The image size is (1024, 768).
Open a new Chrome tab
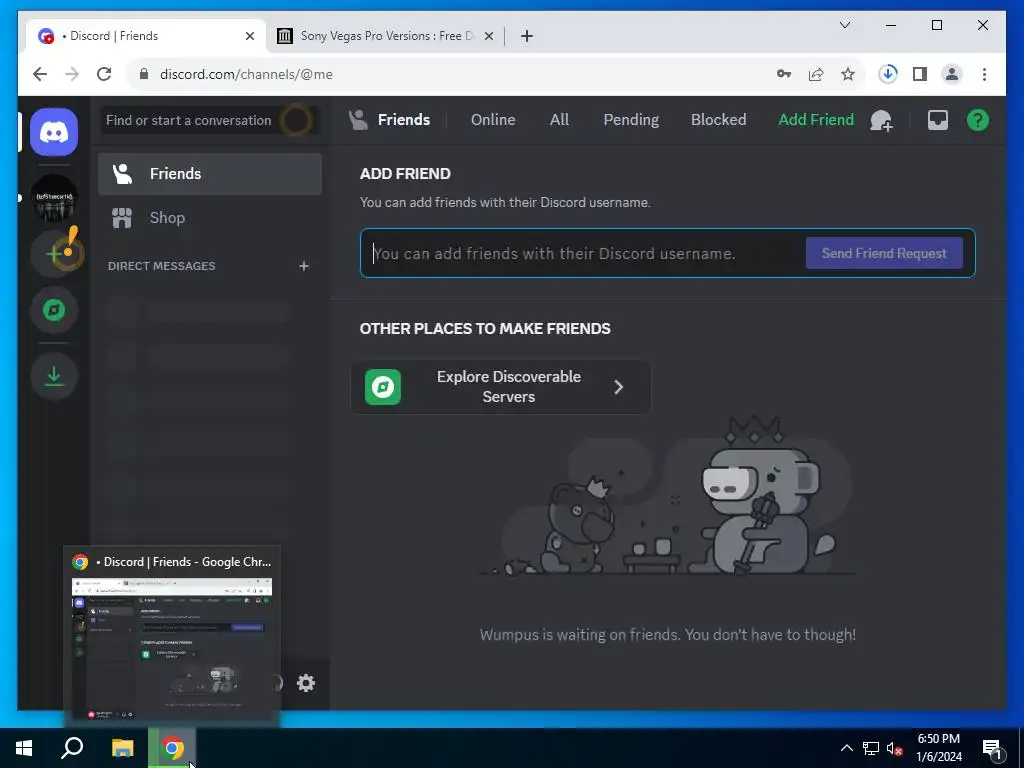[527, 37]
